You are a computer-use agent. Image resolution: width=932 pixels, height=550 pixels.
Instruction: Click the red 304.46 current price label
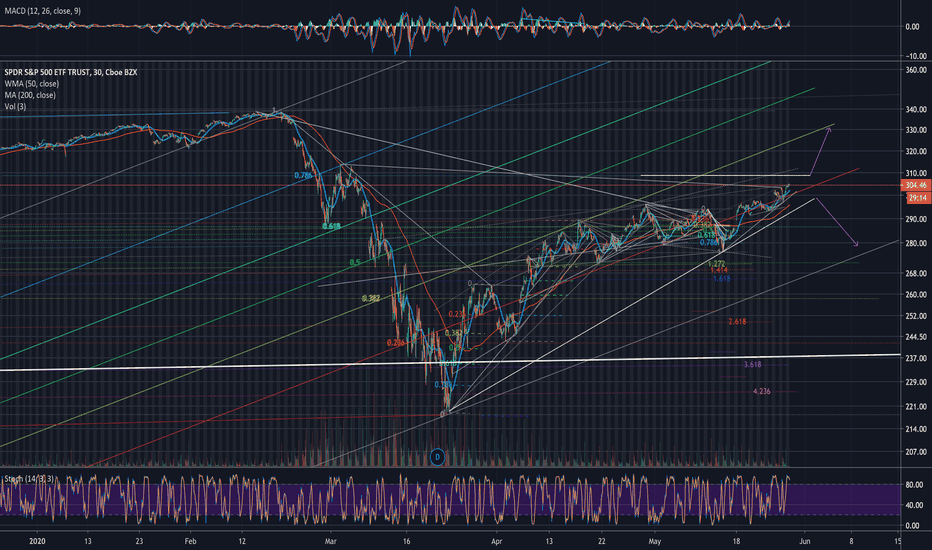tap(916, 186)
